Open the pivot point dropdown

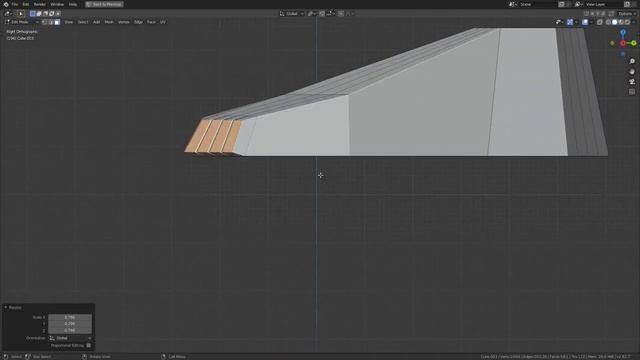click(311, 14)
